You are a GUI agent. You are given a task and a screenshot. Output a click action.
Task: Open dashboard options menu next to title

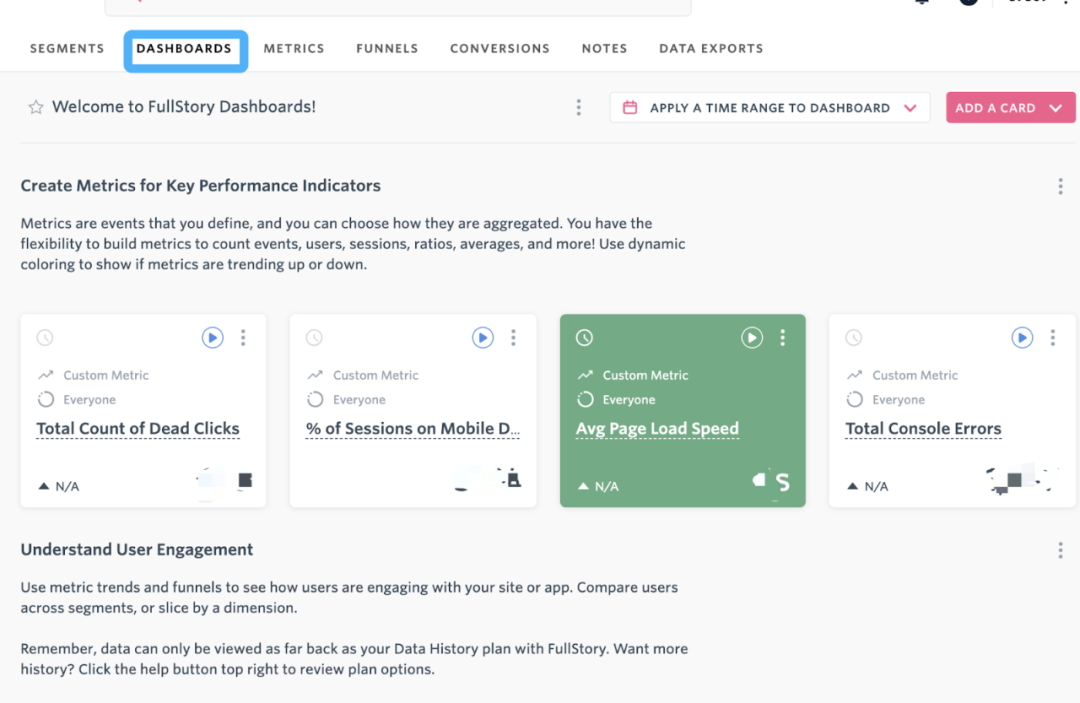click(579, 107)
